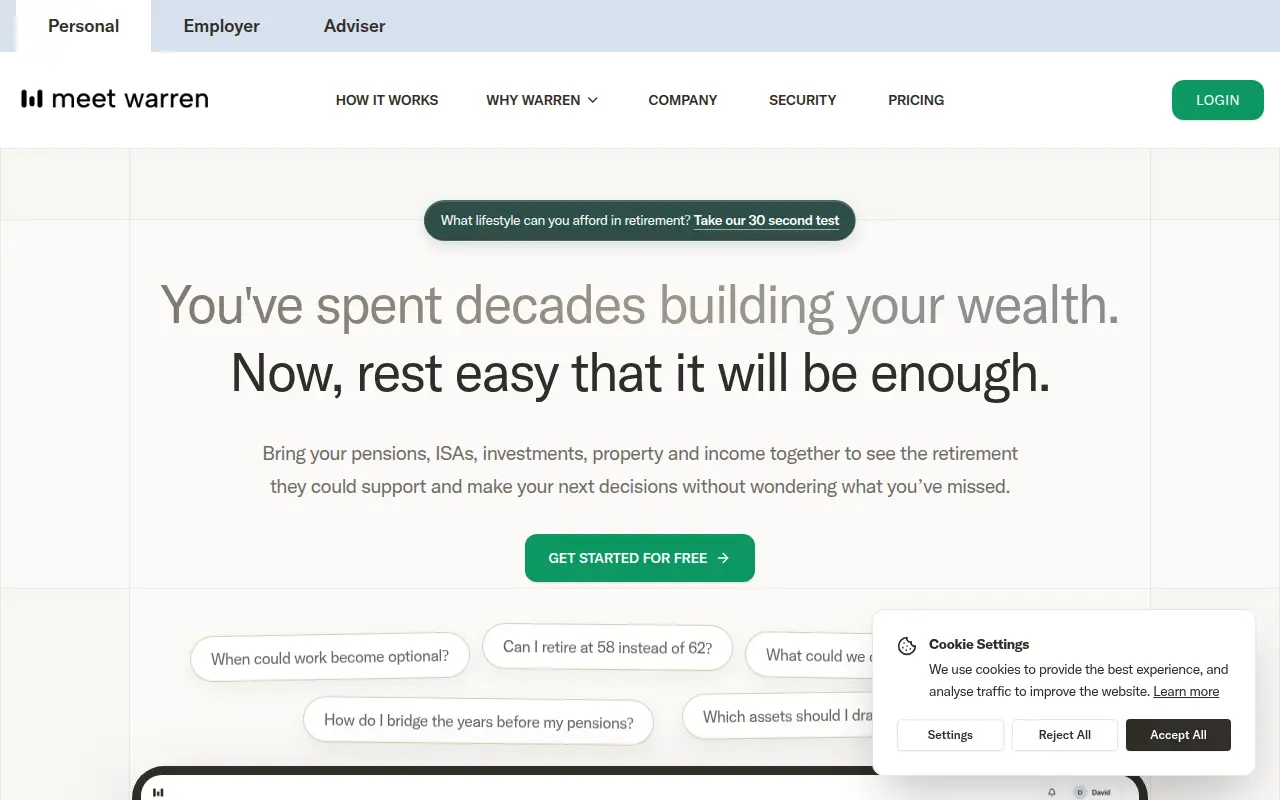The width and height of the screenshot is (1280, 800).
Task: Expand the Why Warren chevron
Action: (x=593, y=100)
